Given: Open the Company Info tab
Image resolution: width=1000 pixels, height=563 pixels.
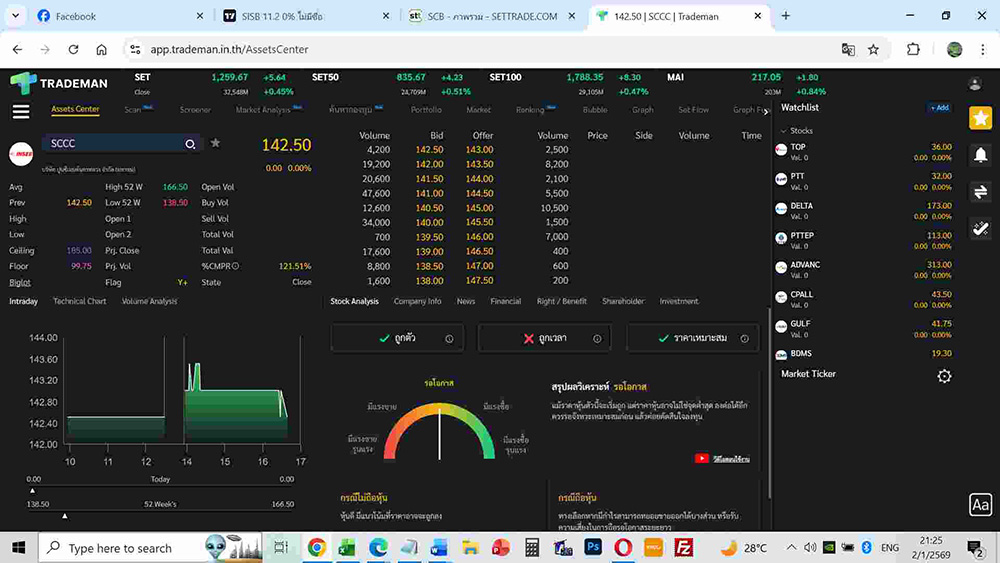Looking at the screenshot, I should (x=417, y=301).
